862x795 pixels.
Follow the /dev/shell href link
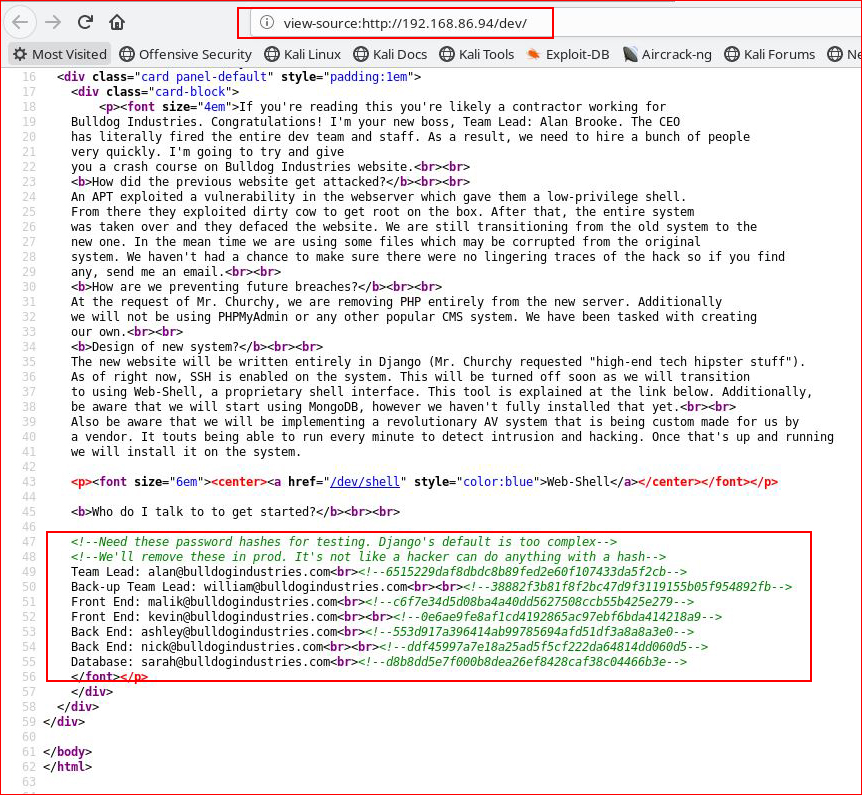365,482
